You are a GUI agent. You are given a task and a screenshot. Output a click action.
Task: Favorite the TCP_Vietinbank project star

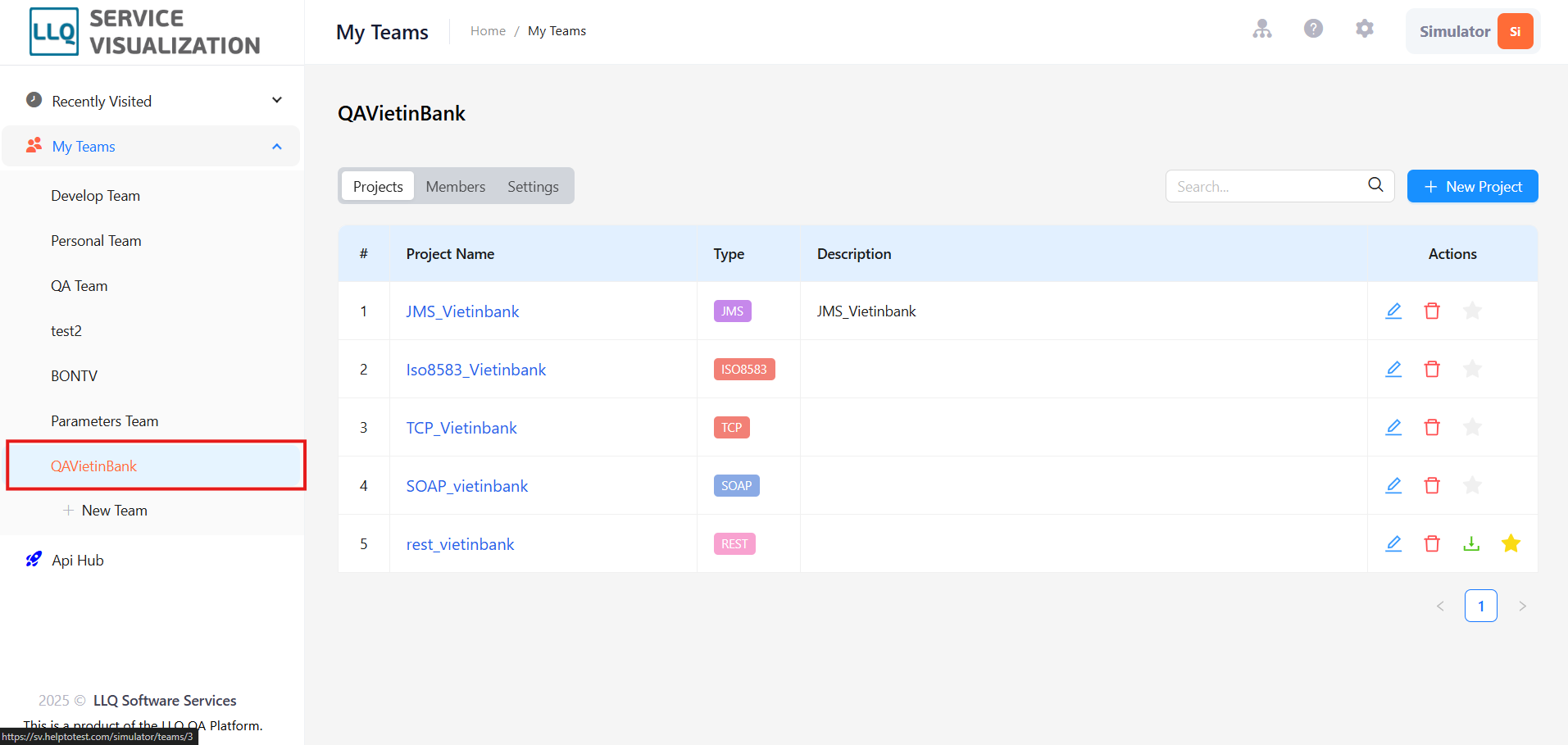pyautogui.click(x=1472, y=427)
